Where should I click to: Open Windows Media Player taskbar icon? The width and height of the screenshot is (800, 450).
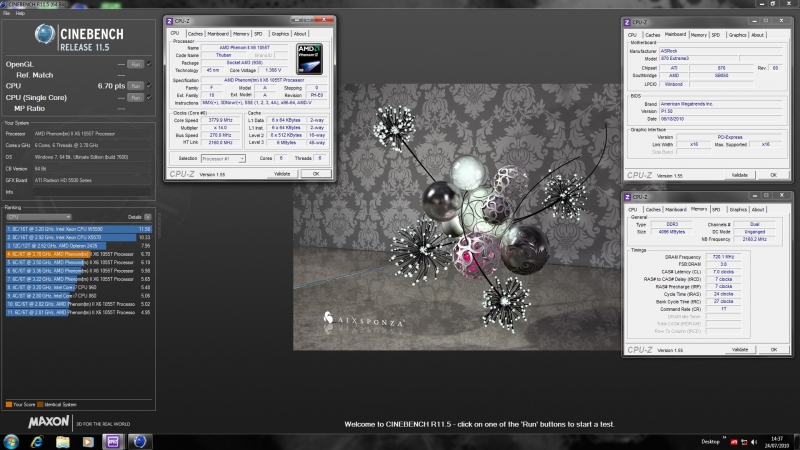[88, 440]
